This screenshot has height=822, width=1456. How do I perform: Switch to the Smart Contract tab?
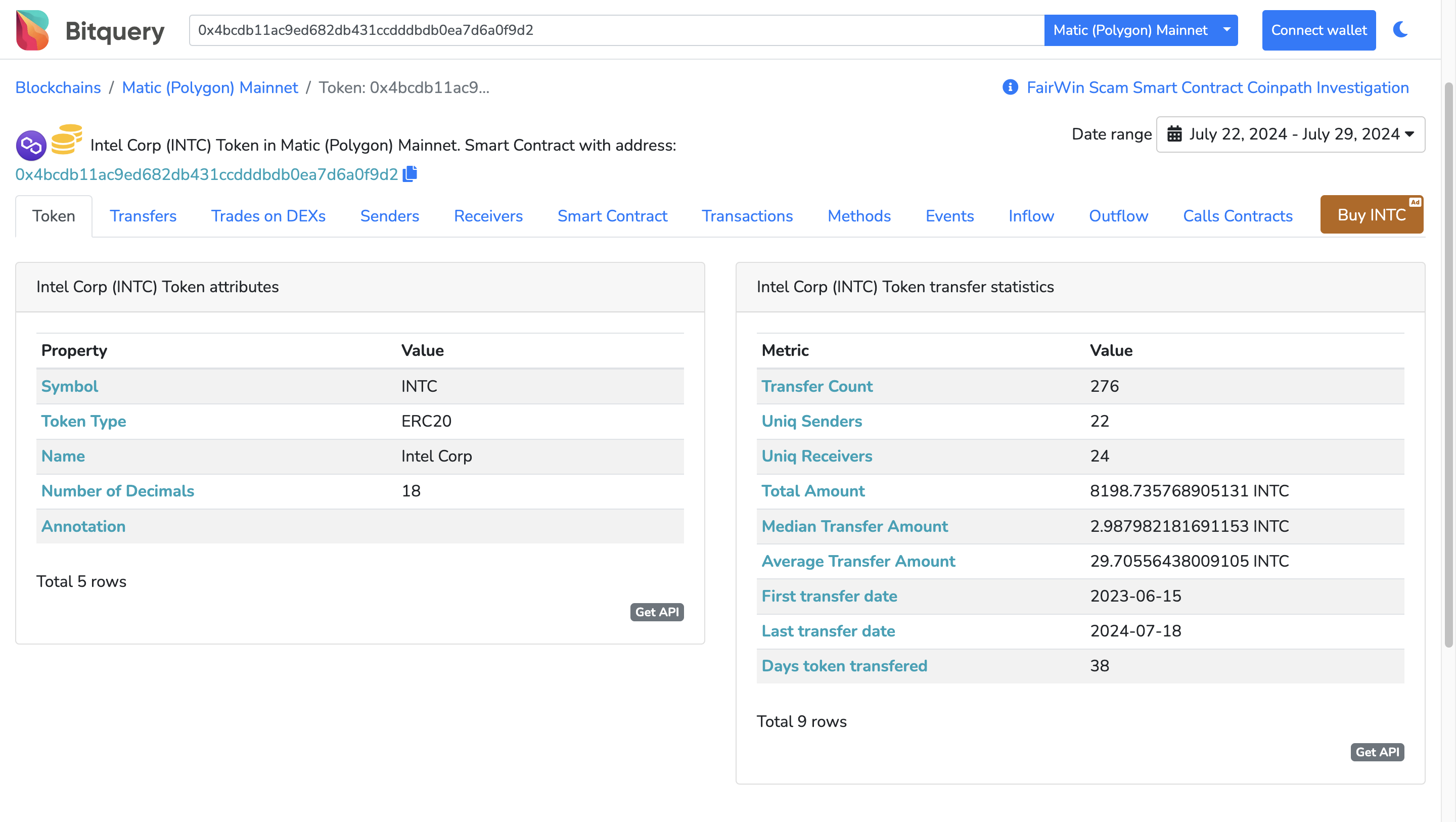tap(612, 216)
